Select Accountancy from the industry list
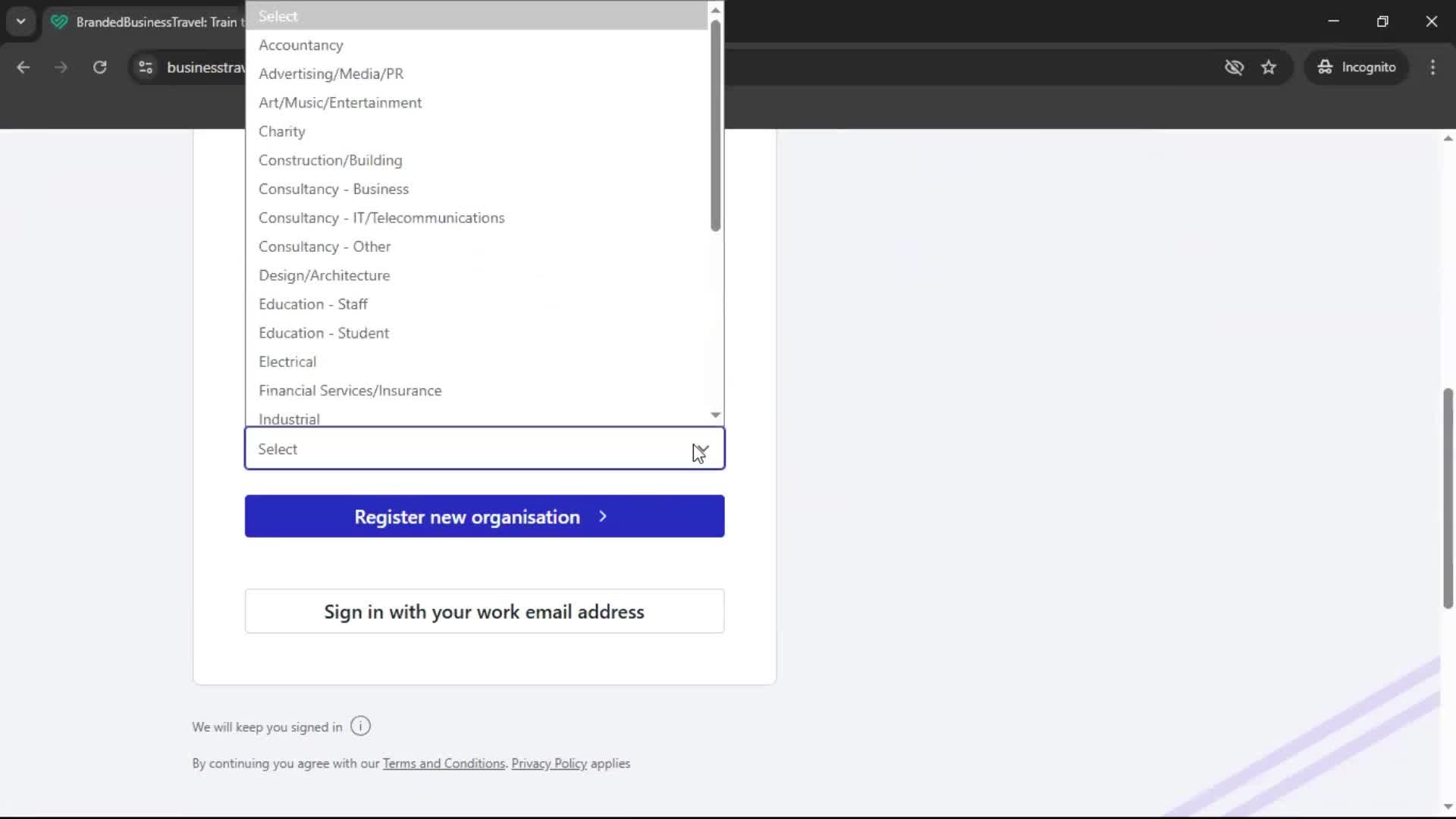 [300, 45]
